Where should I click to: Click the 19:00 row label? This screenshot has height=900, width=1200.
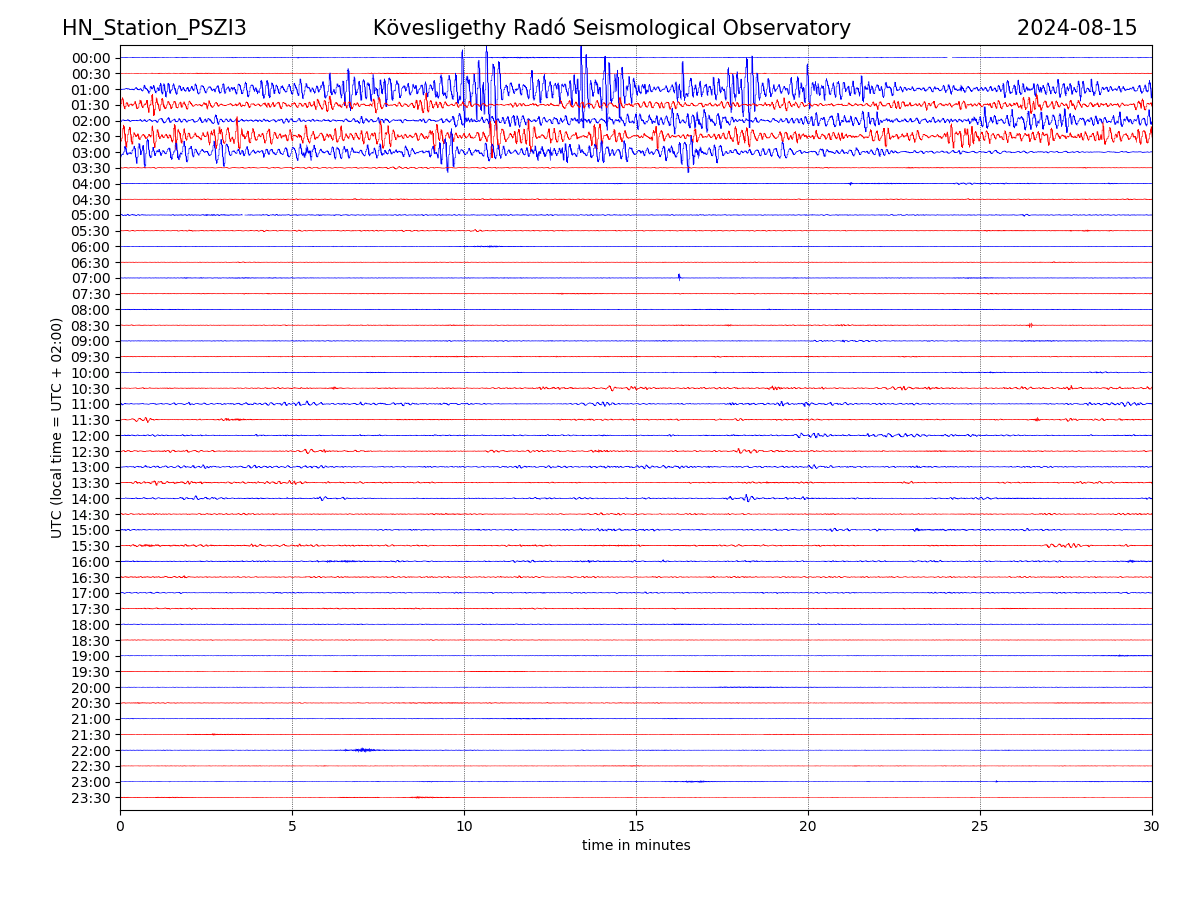tap(91, 656)
